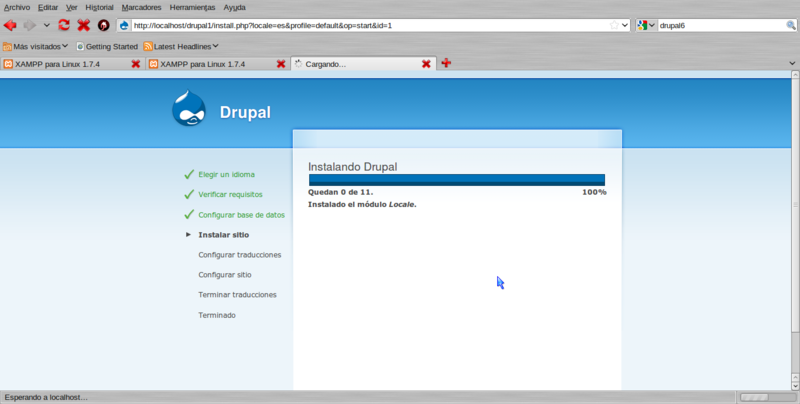Open the Latest Headlines feed dropdown

tap(181, 46)
